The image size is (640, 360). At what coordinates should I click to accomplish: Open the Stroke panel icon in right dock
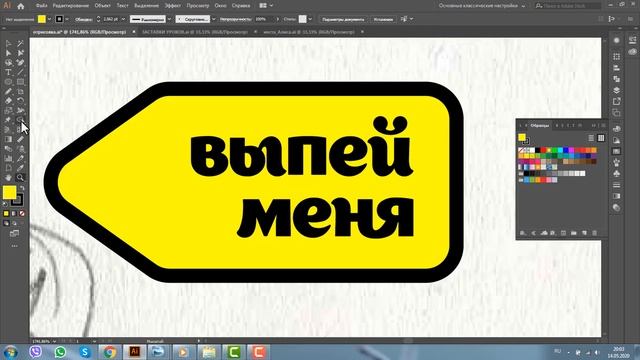tap(617, 185)
